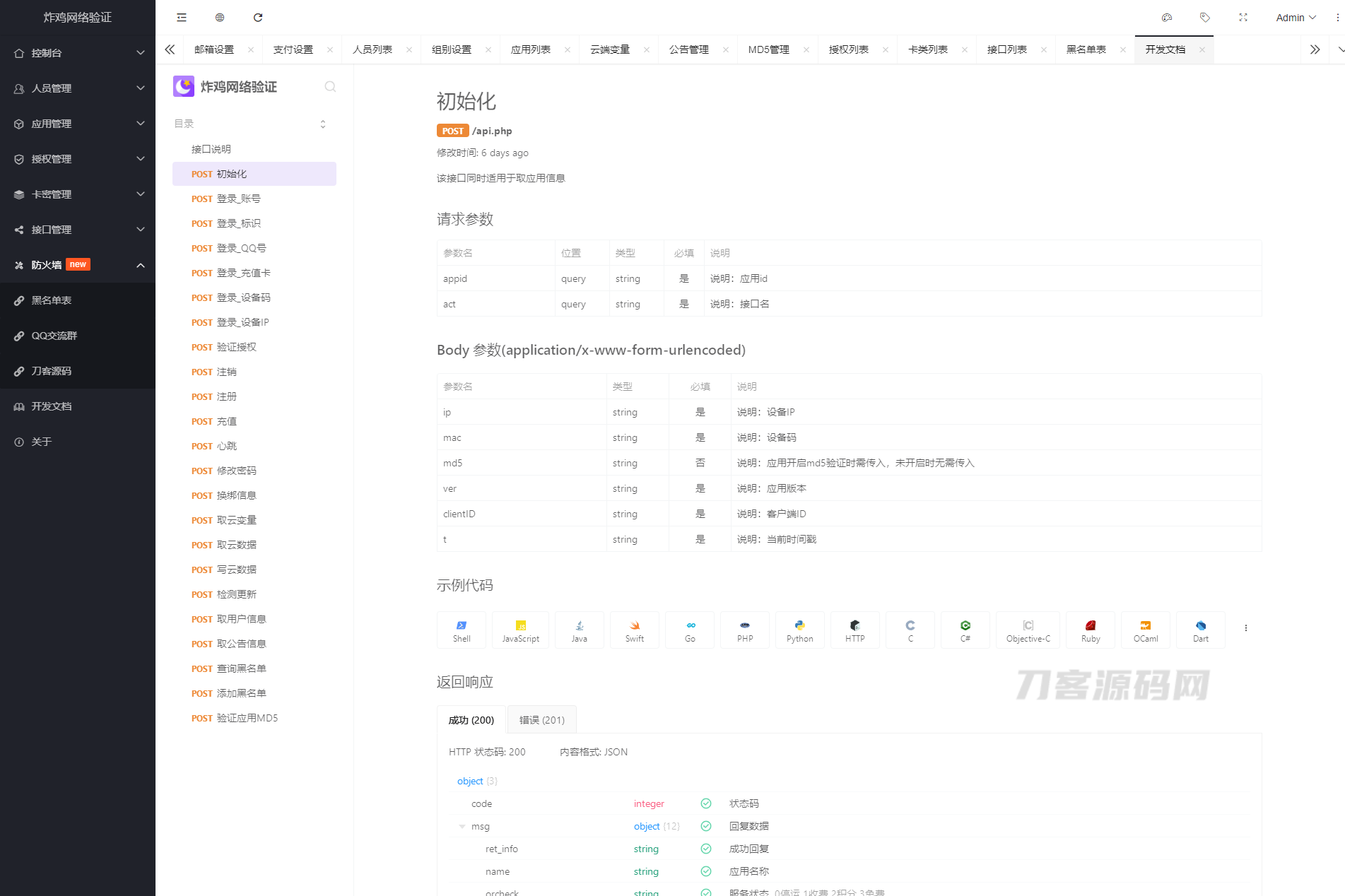Image resolution: width=1345 pixels, height=896 pixels.
Task: Collapse the msg object in the response
Action: pos(463,826)
